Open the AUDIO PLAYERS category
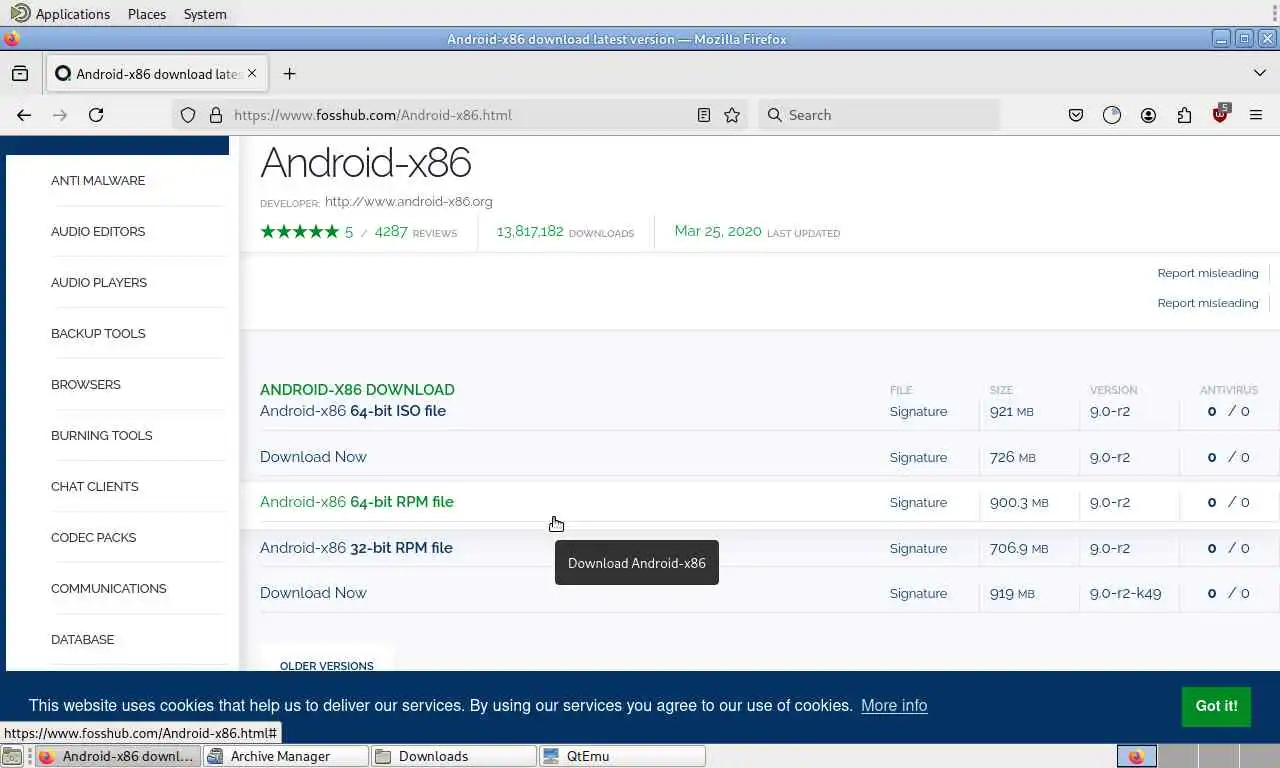Viewport: 1280px width, 768px height. (99, 283)
